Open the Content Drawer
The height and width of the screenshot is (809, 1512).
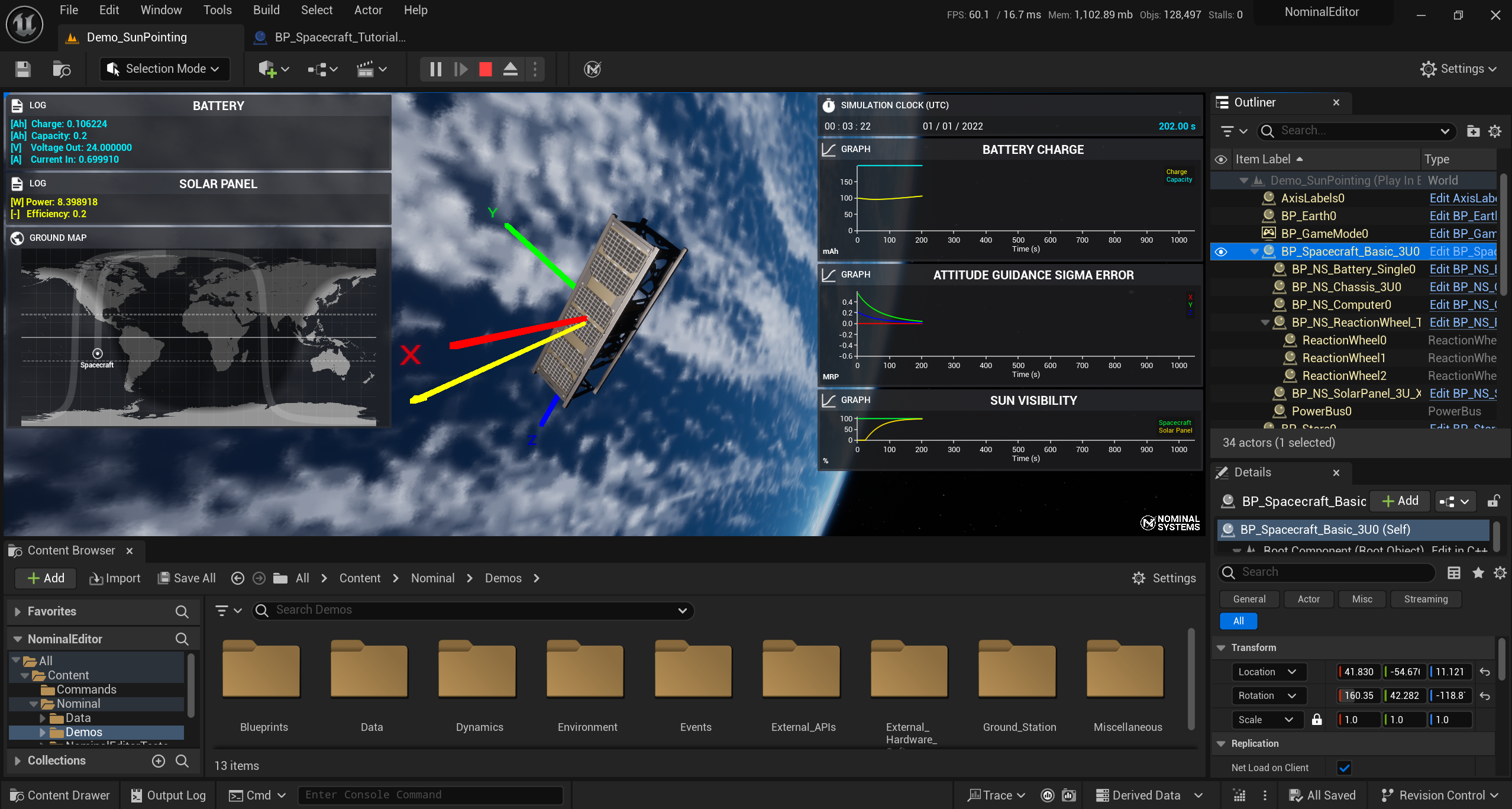(x=60, y=795)
